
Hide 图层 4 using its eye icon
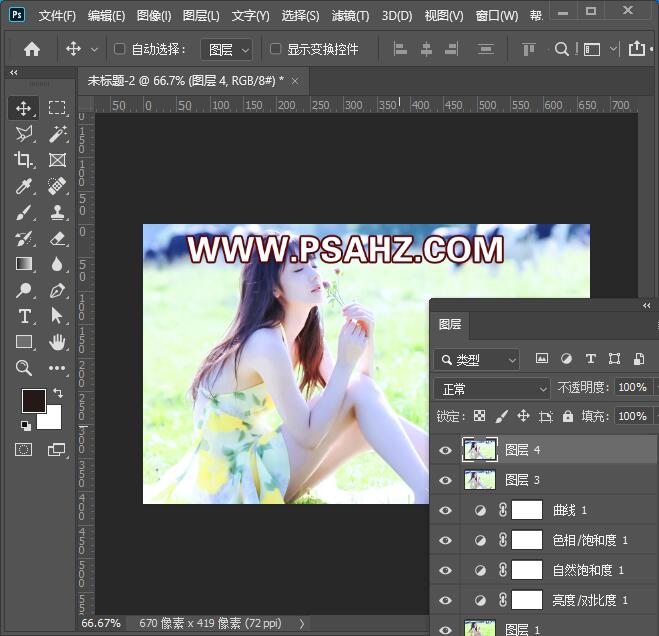click(445, 450)
